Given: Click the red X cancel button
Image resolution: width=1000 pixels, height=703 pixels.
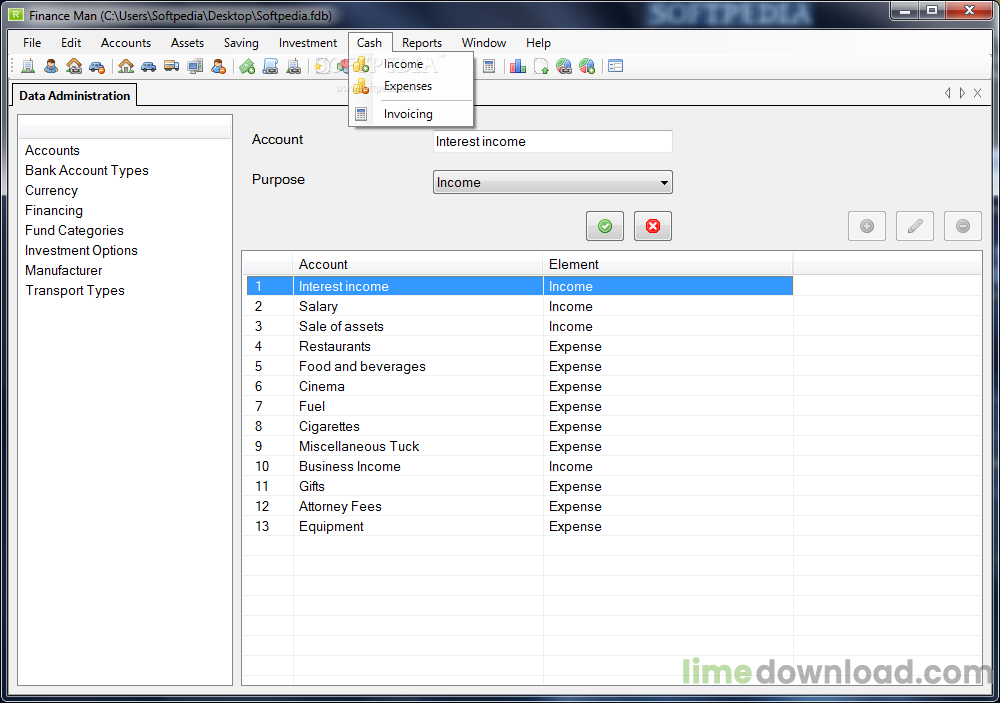Looking at the screenshot, I should tap(653, 226).
